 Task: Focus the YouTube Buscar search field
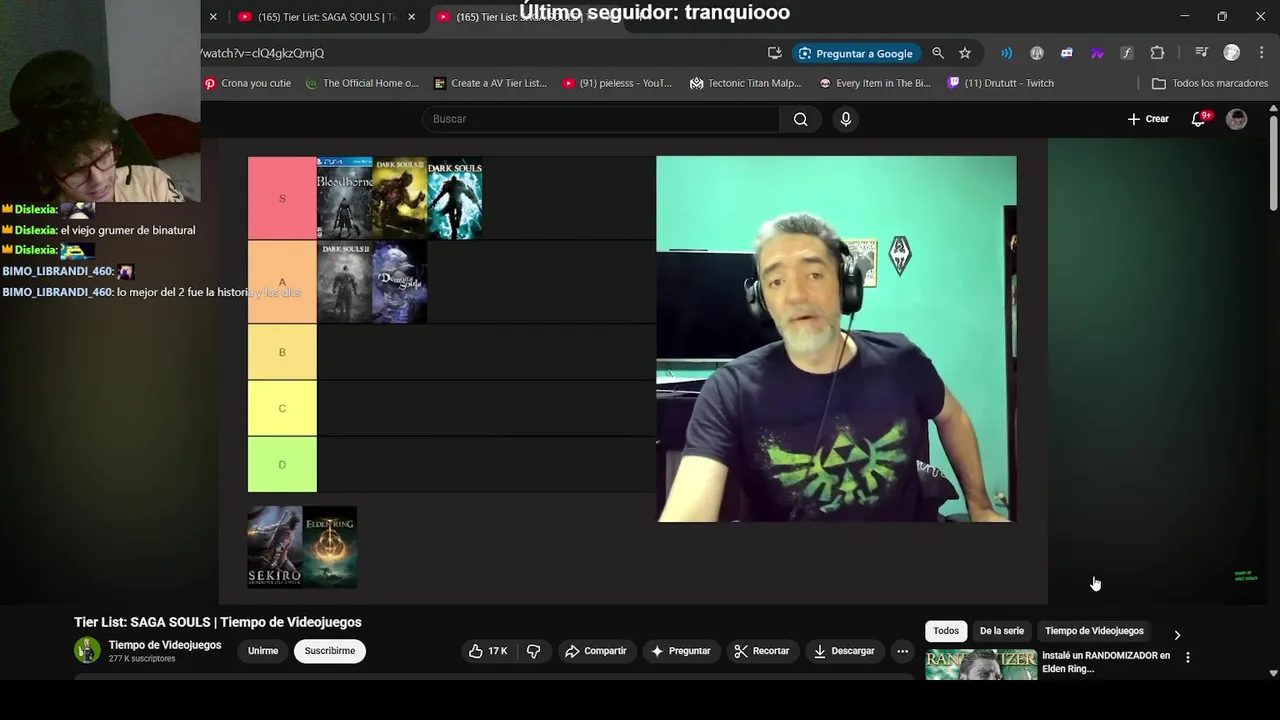point(600,119)
